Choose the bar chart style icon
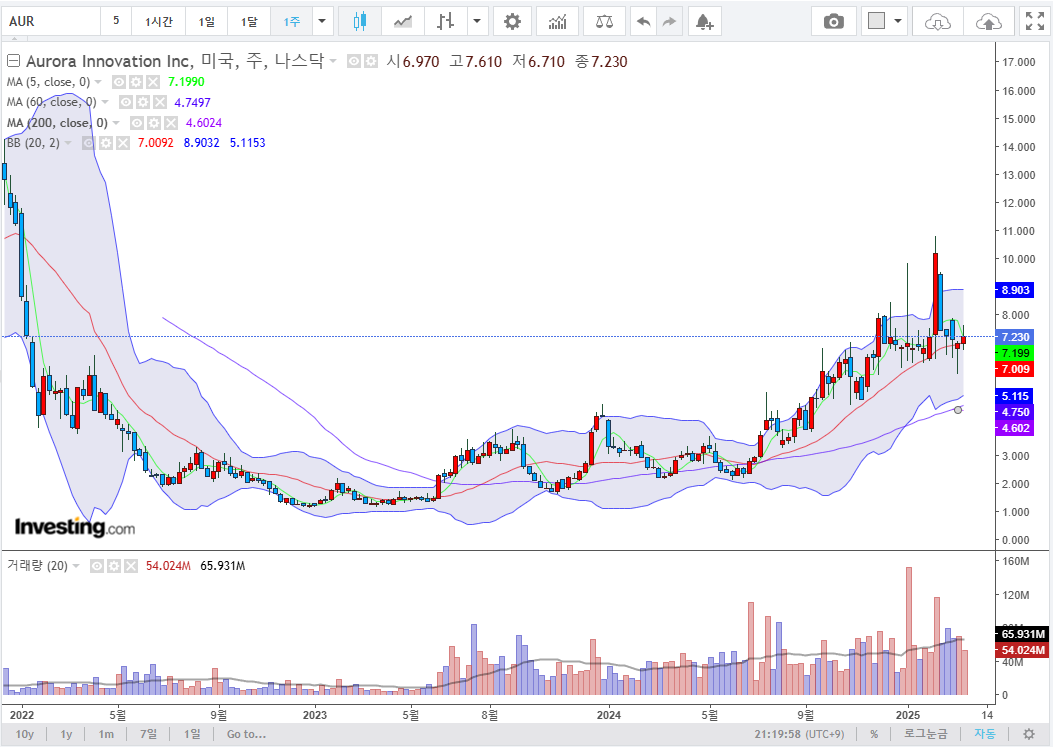 pyautogui.click(x=445, y=21)
